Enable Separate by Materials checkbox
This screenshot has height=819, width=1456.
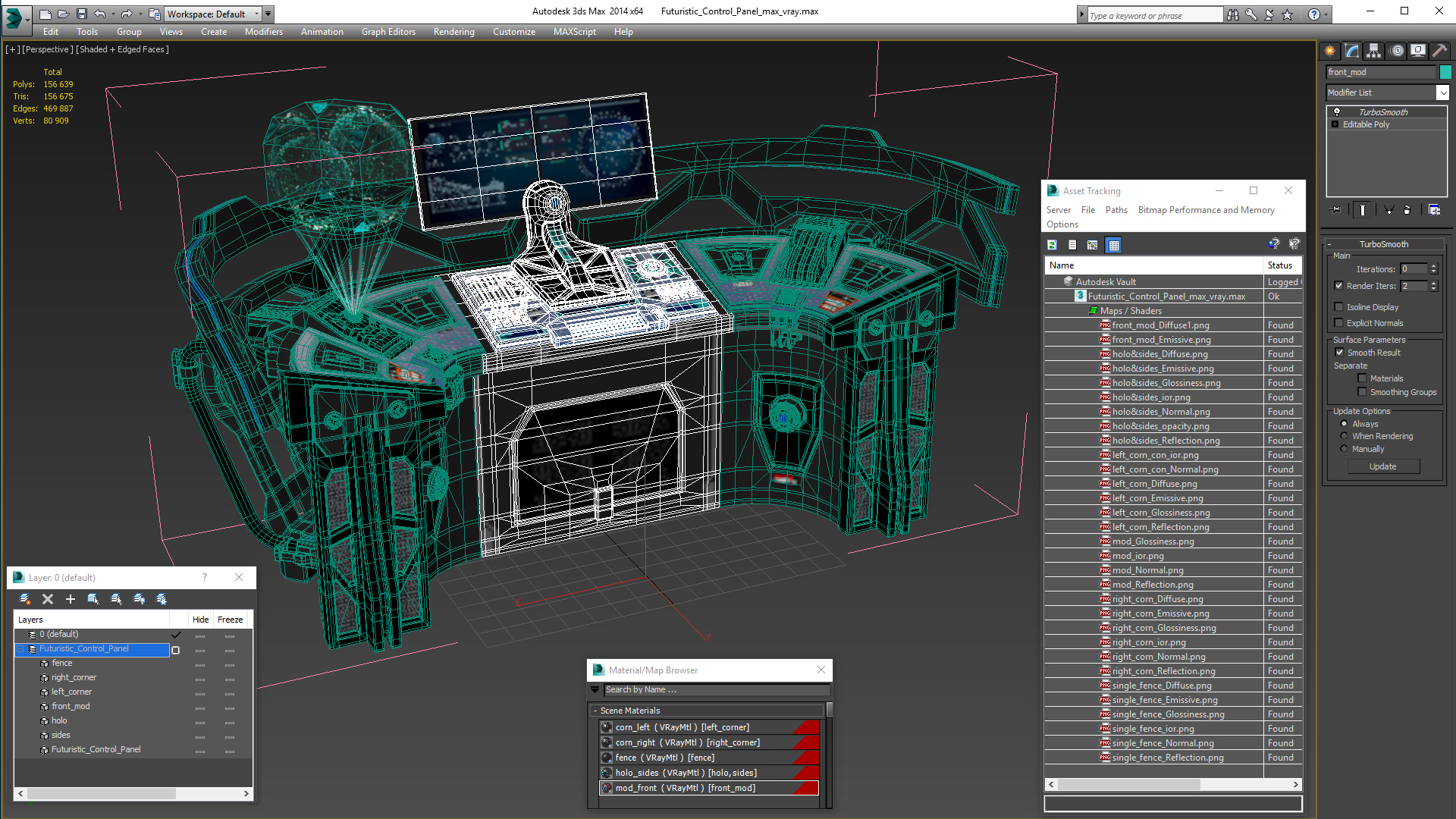(1362, 378)
